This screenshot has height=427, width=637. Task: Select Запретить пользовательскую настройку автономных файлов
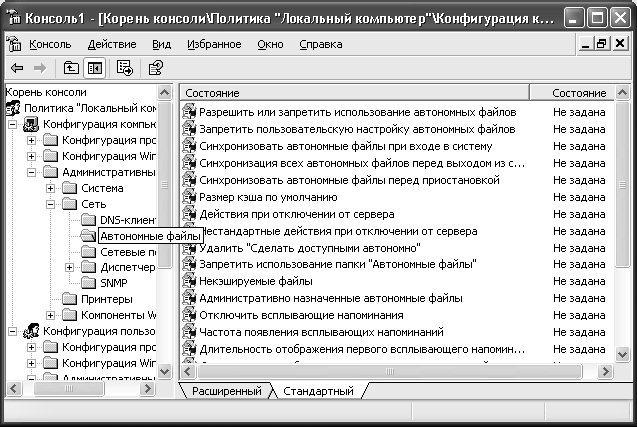click(357, 129)
